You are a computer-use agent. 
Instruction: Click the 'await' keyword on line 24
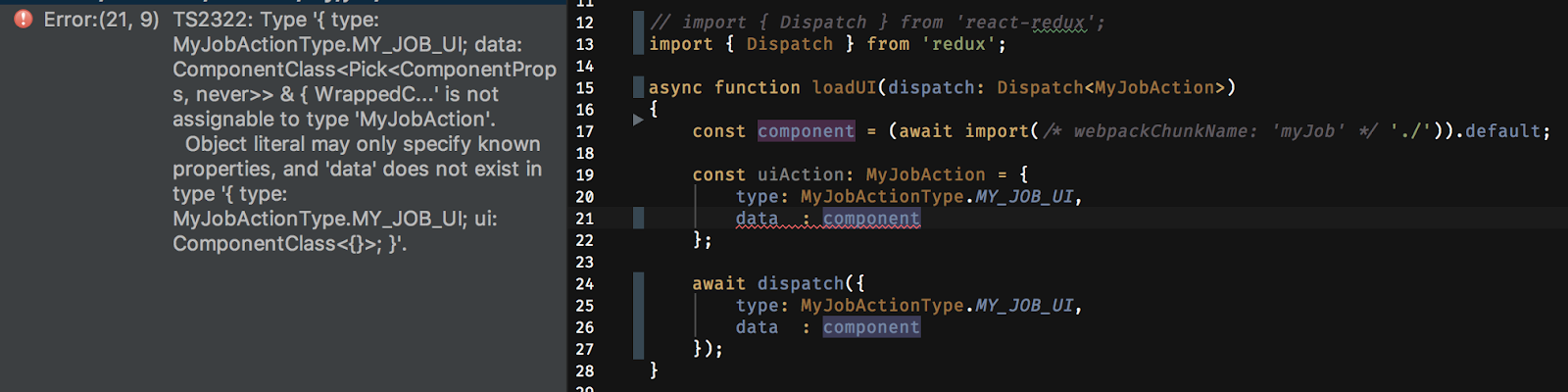[718, 283]
